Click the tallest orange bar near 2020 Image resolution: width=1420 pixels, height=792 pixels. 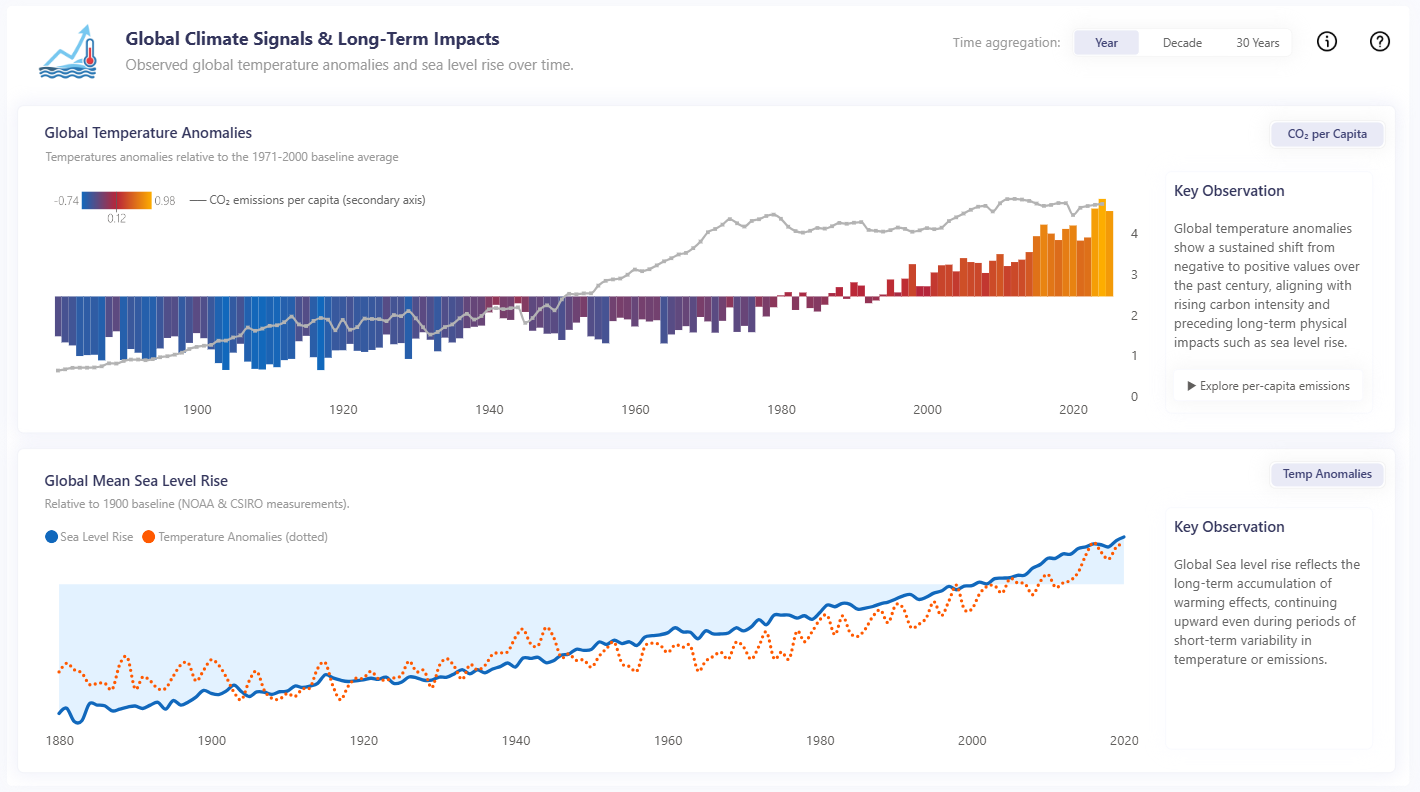pyautogui.click(x=1101, y=247)
